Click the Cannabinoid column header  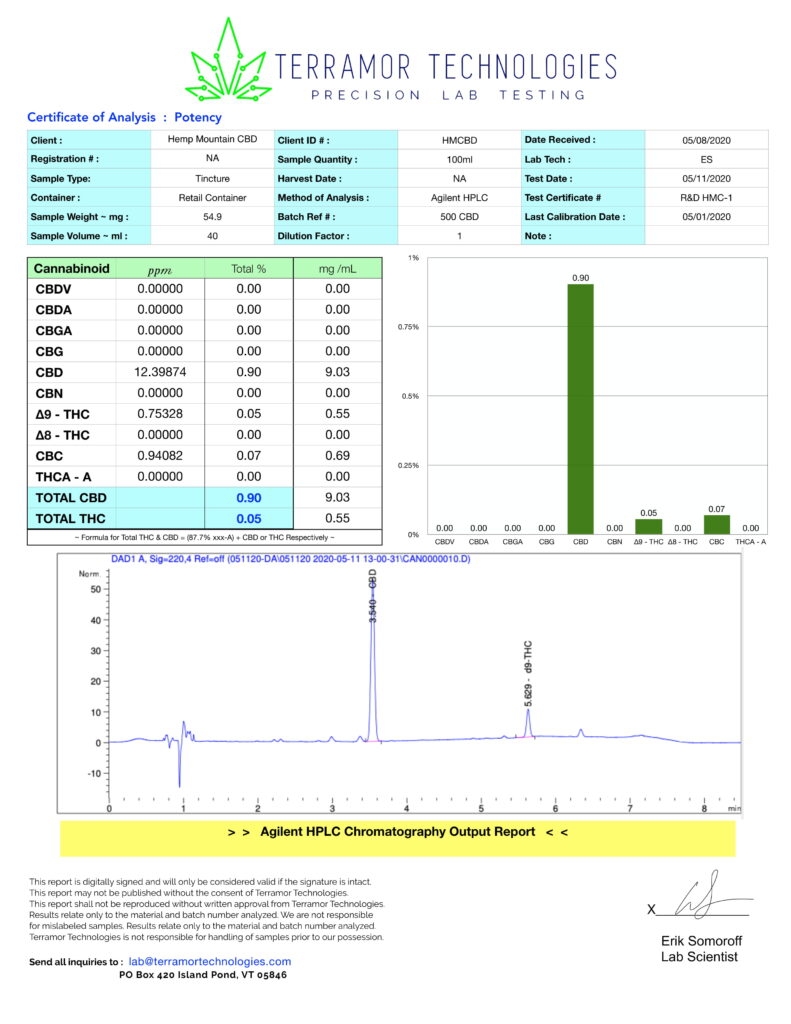pyautogui.click(x=72, y=268)
